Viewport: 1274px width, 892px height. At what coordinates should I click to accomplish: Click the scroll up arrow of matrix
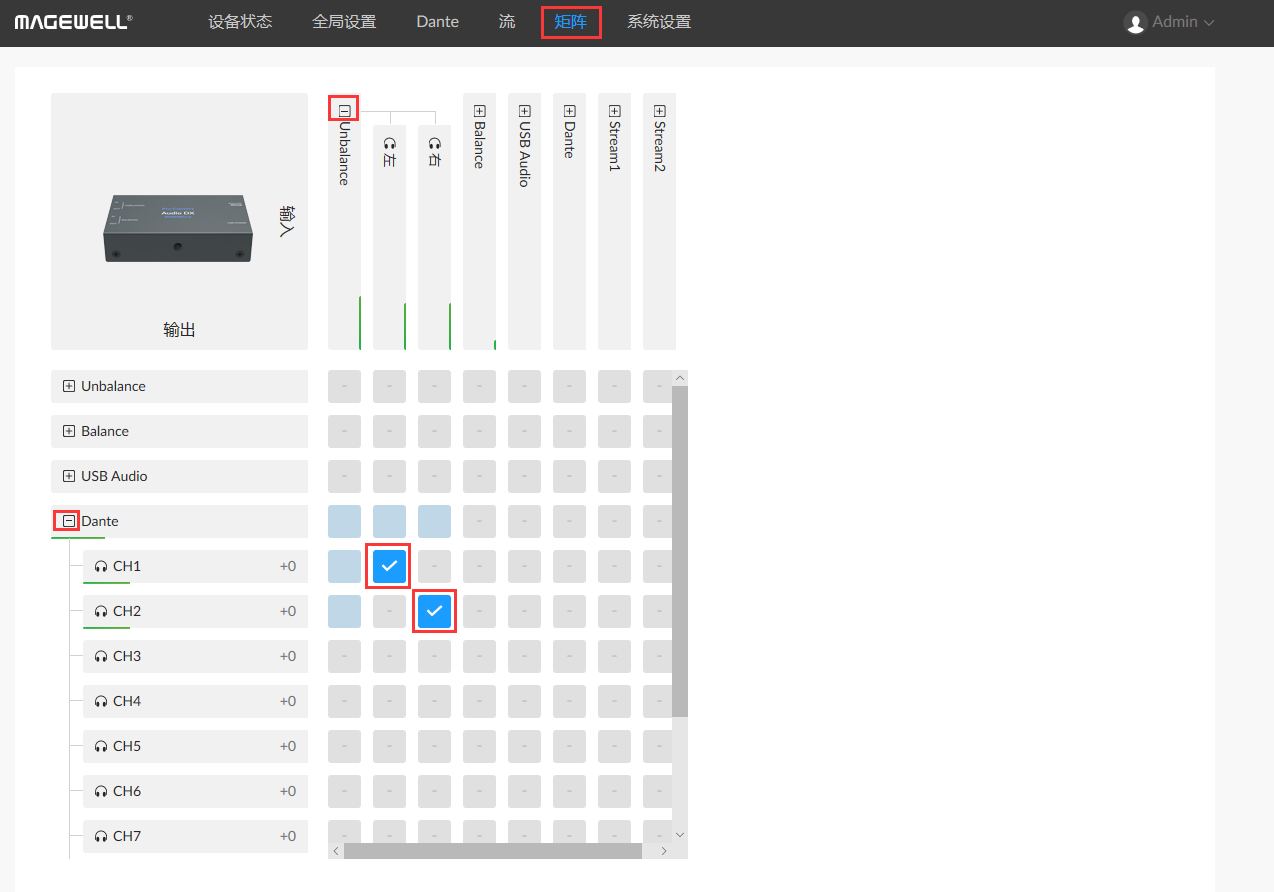[x=680, y=378]
